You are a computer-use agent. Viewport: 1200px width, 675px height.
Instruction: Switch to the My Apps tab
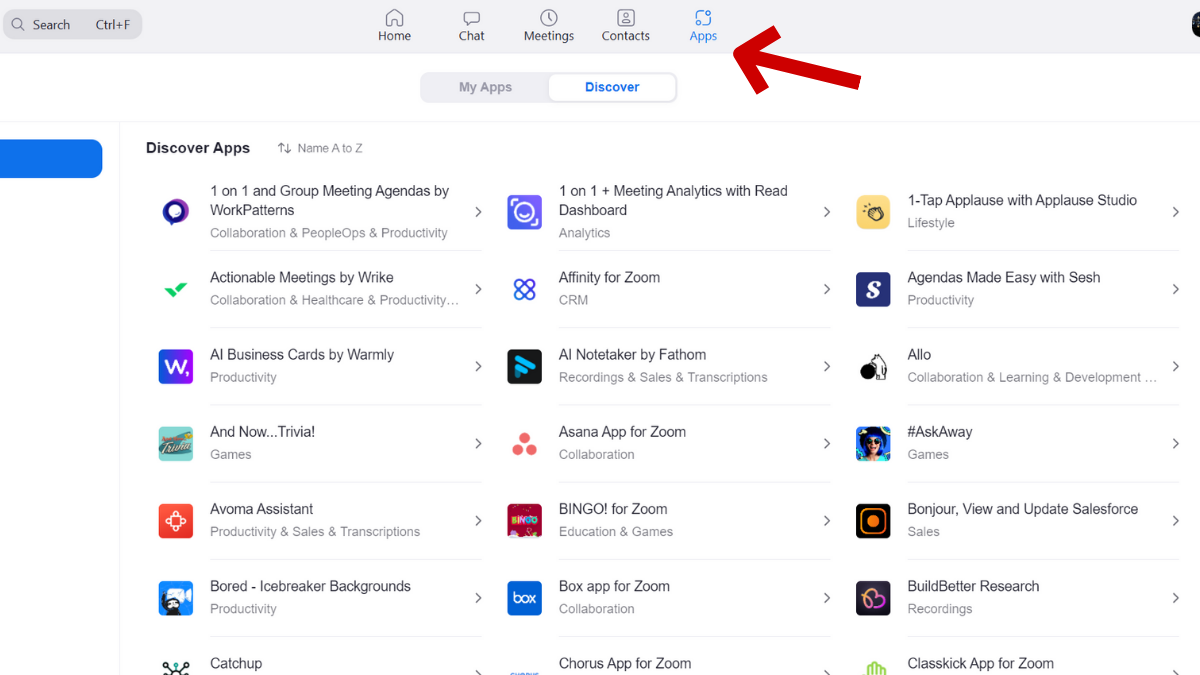pyautogui.click(x=484, y=87)
